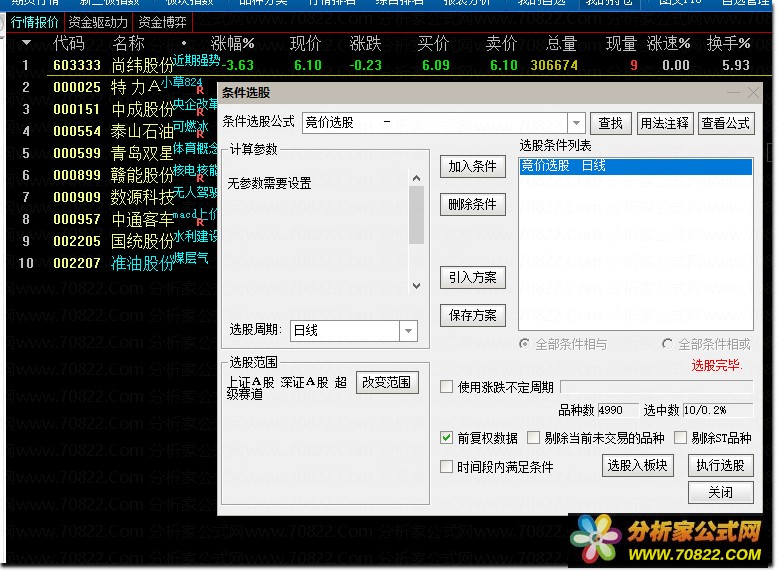Switch to the 行情报价 tab
This screenshot has width=778, height=571.
tap(35, 22)
